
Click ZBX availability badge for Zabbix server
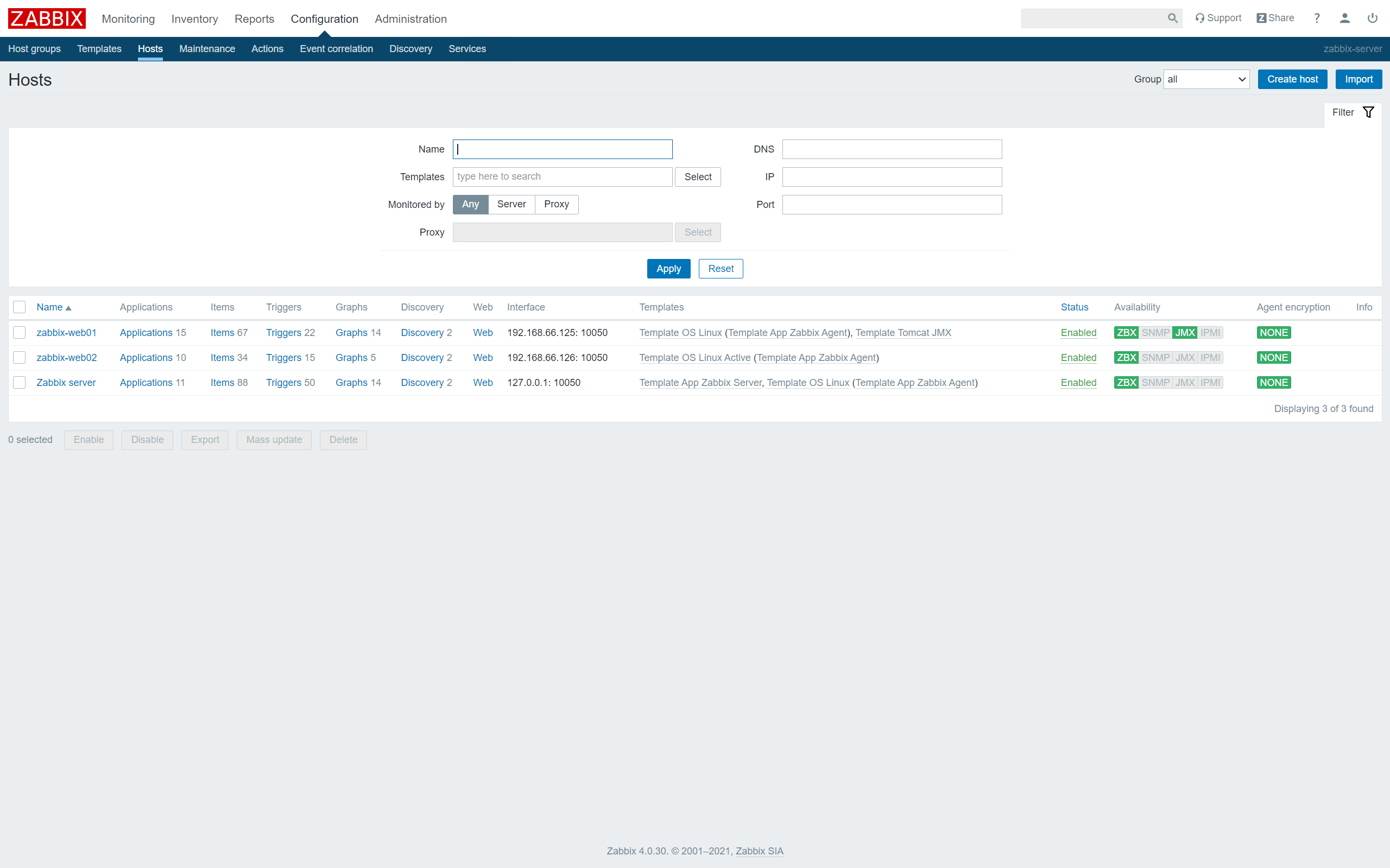[1126, 382]
